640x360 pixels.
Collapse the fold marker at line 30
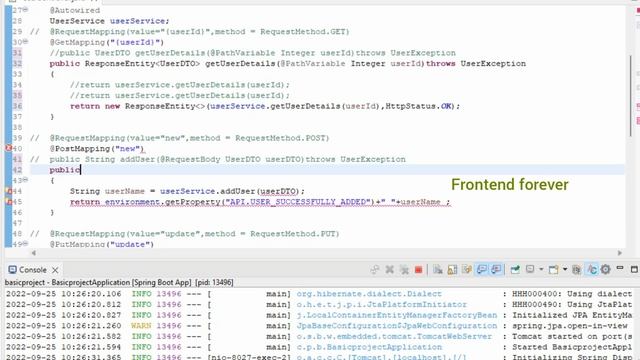click(25, 41)
